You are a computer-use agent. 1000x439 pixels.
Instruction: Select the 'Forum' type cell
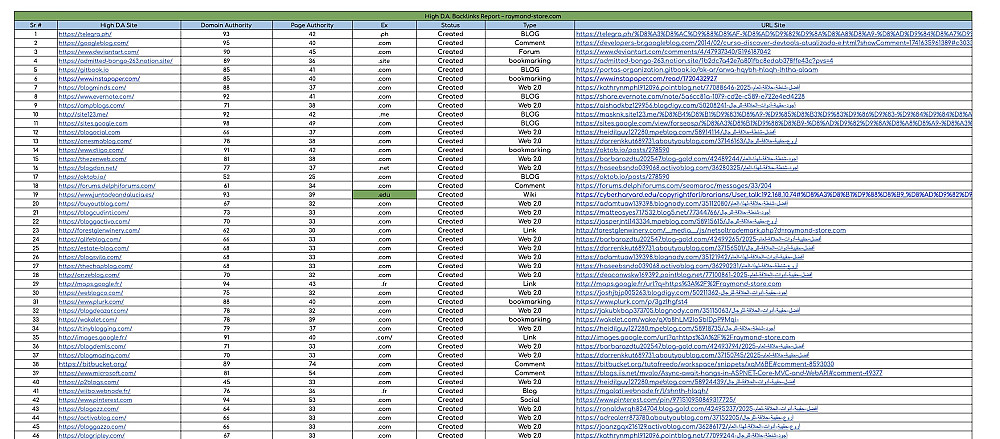click(x=529, y=52)
